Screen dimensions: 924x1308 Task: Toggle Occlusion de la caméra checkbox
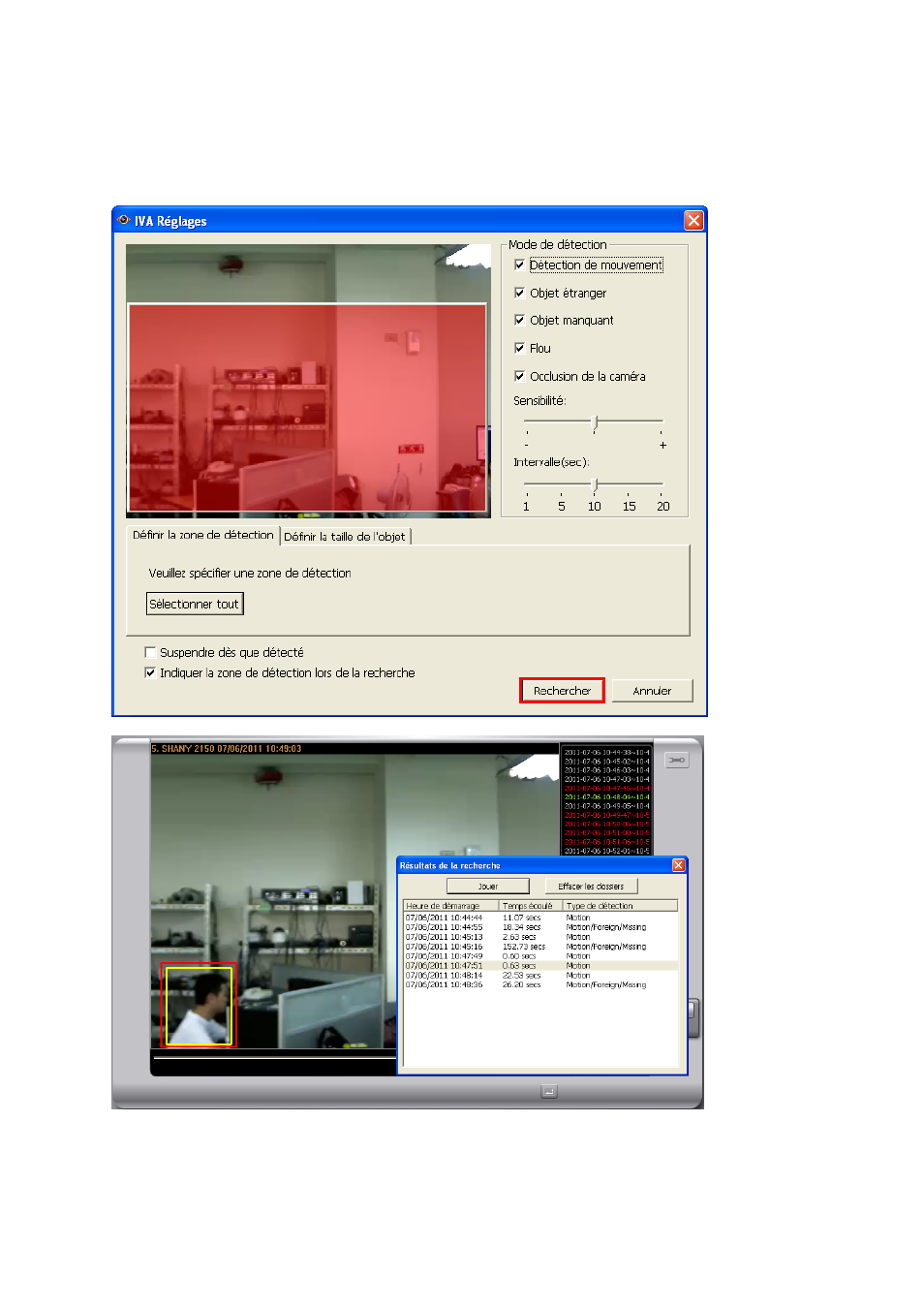point(519,376)
